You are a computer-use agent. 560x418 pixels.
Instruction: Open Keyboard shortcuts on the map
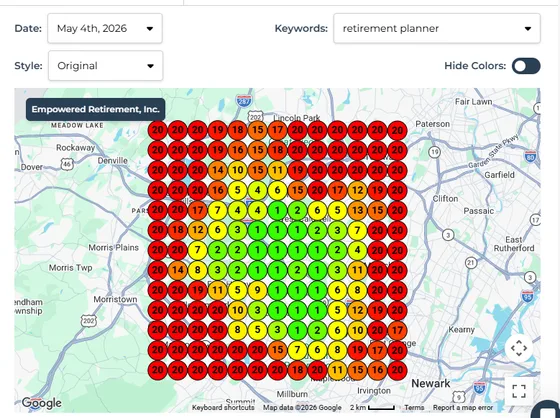223,408
